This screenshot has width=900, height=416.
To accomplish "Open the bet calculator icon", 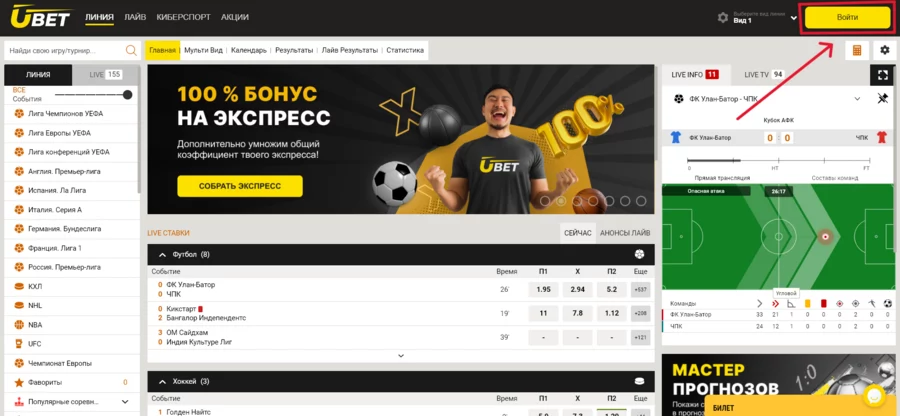I will [x=857, y=50].
